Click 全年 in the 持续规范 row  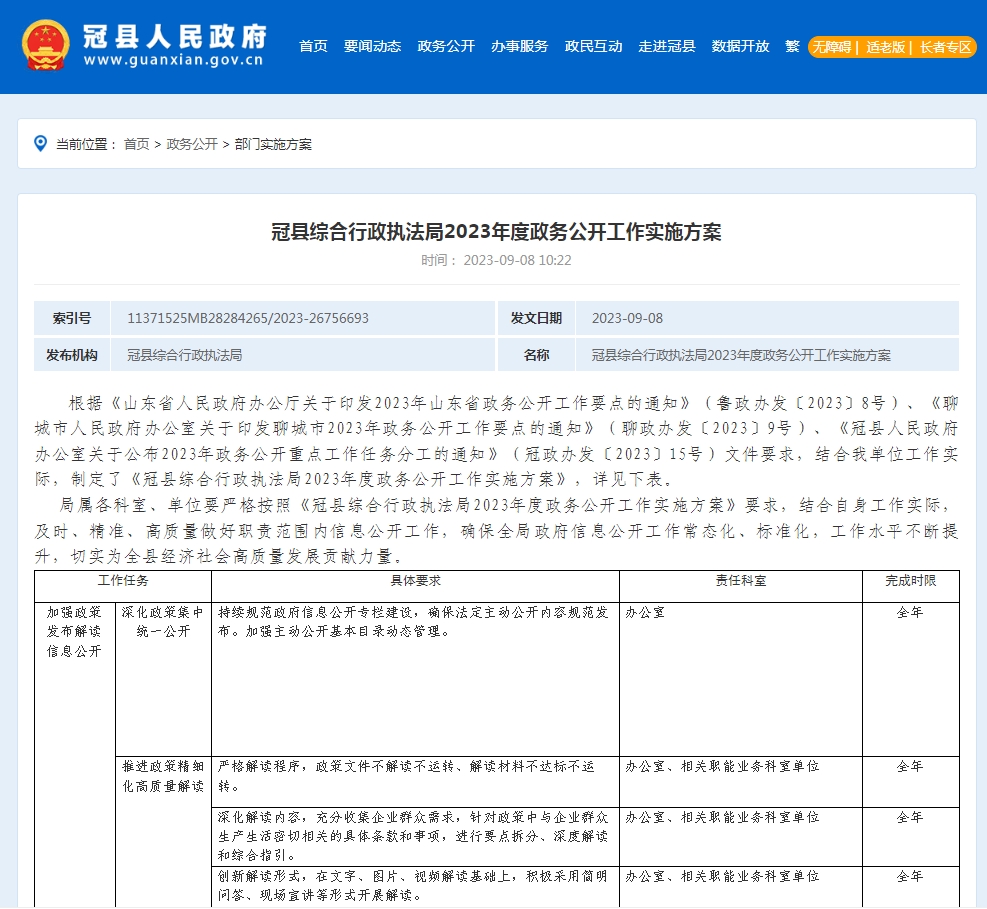pos(910,612)
